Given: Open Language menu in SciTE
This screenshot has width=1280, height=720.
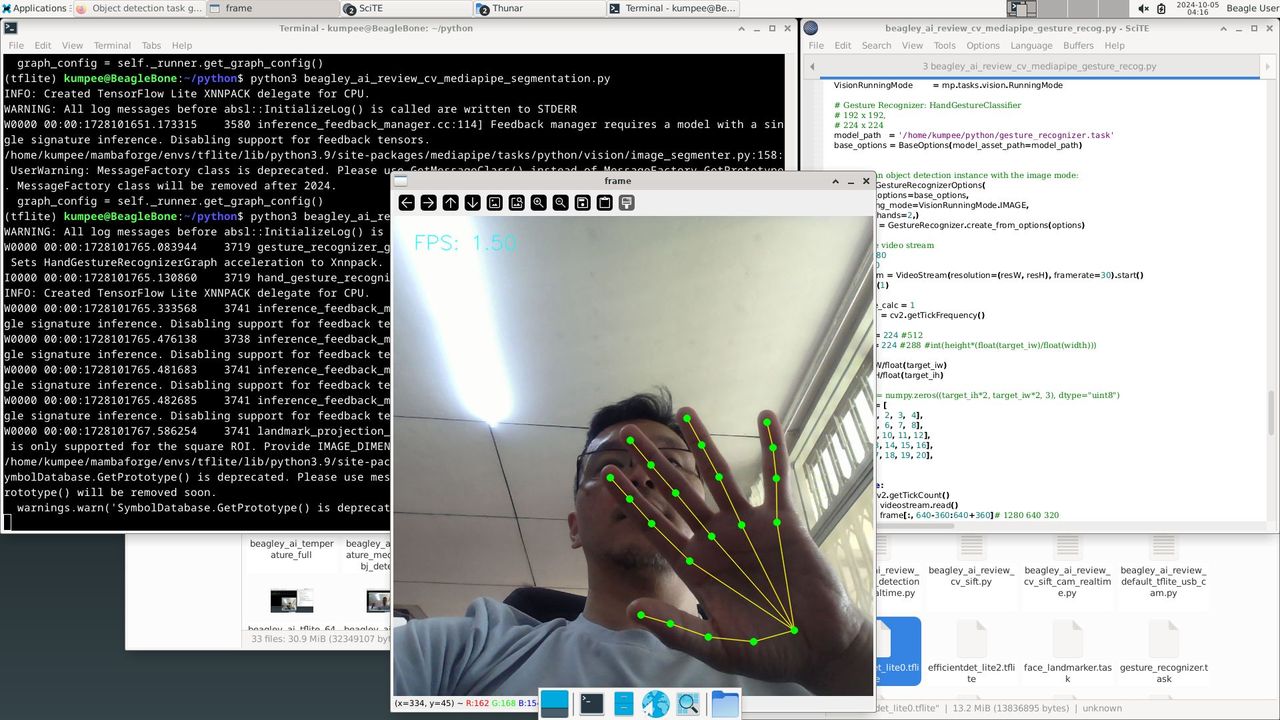Looking at the screenshot, I should pyautogui.click(x=1031, y=46).
